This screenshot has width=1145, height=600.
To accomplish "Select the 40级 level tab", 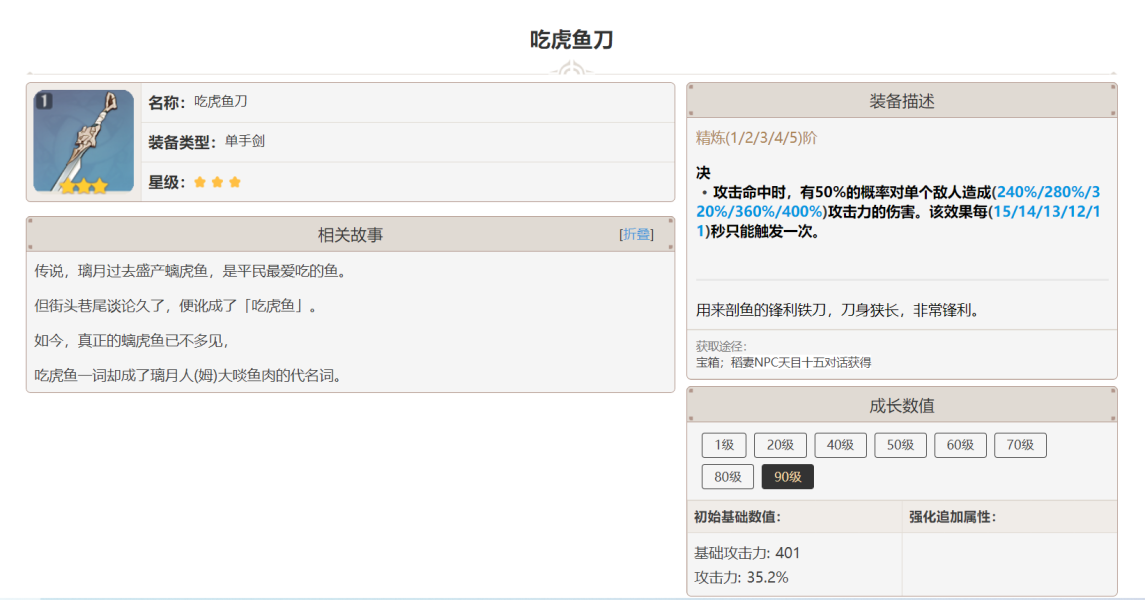I will (840, 445).
